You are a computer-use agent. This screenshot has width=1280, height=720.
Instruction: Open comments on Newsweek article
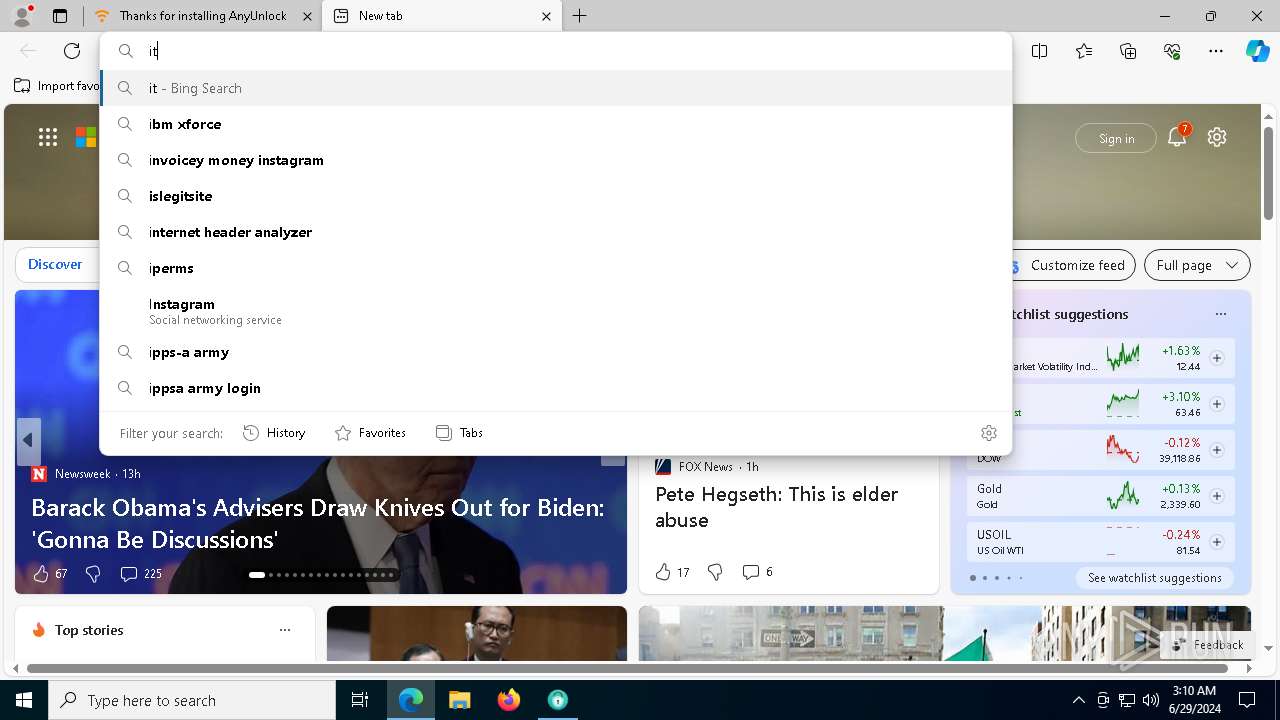pyautogui.click(x=140, y=573)
